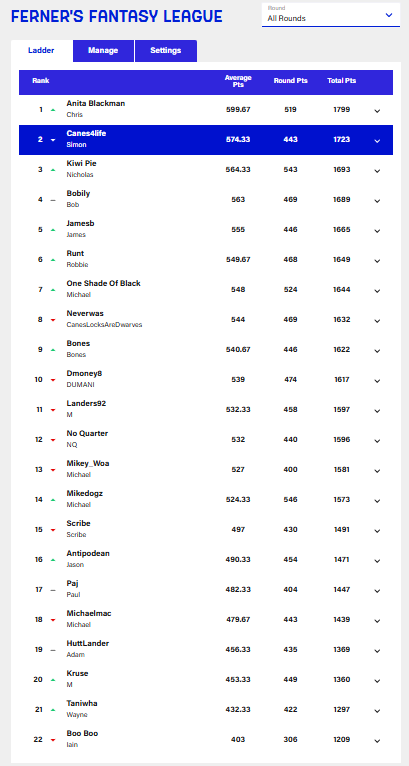Click the Round Pts column header

(x=291, y=81)
